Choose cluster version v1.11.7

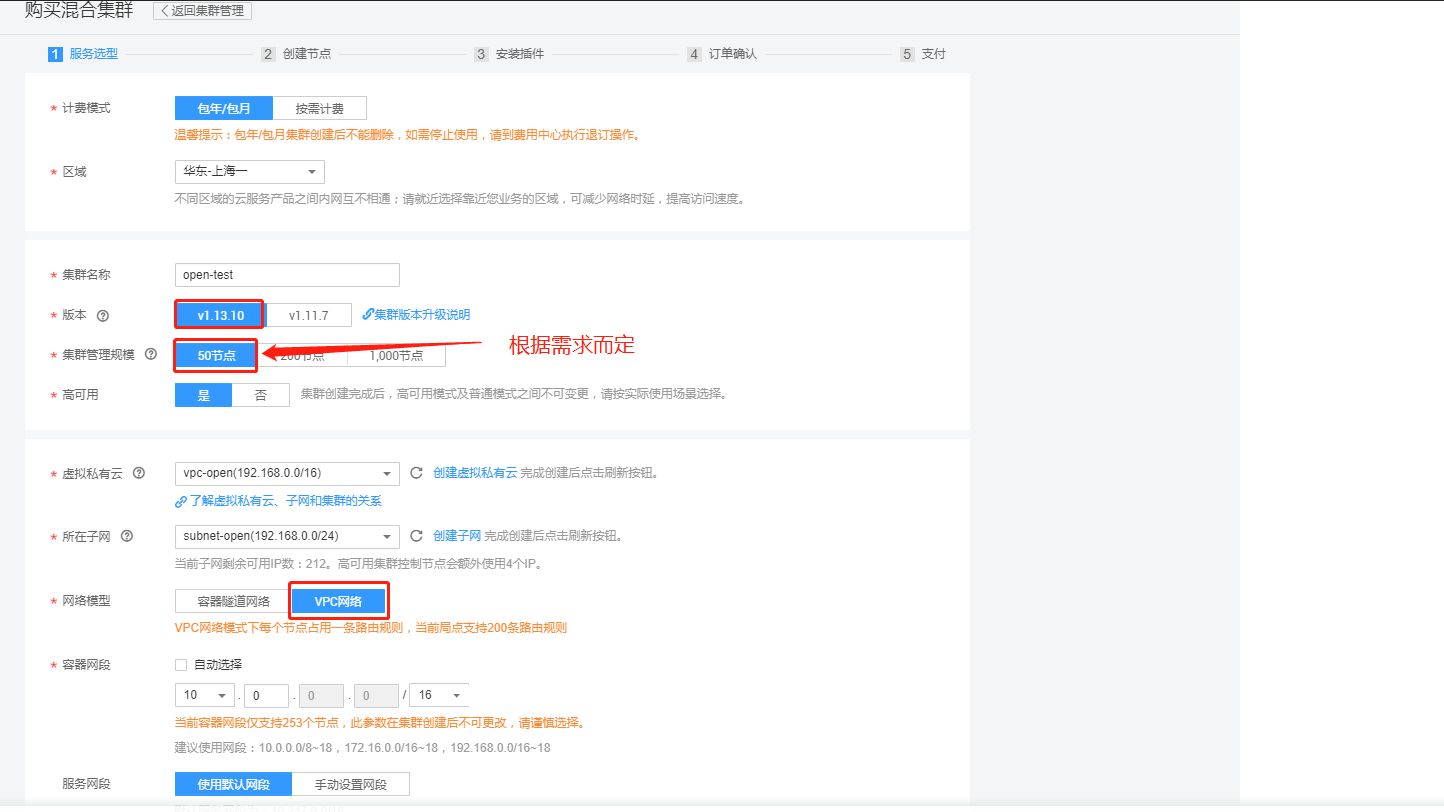[x=309, y=315]
